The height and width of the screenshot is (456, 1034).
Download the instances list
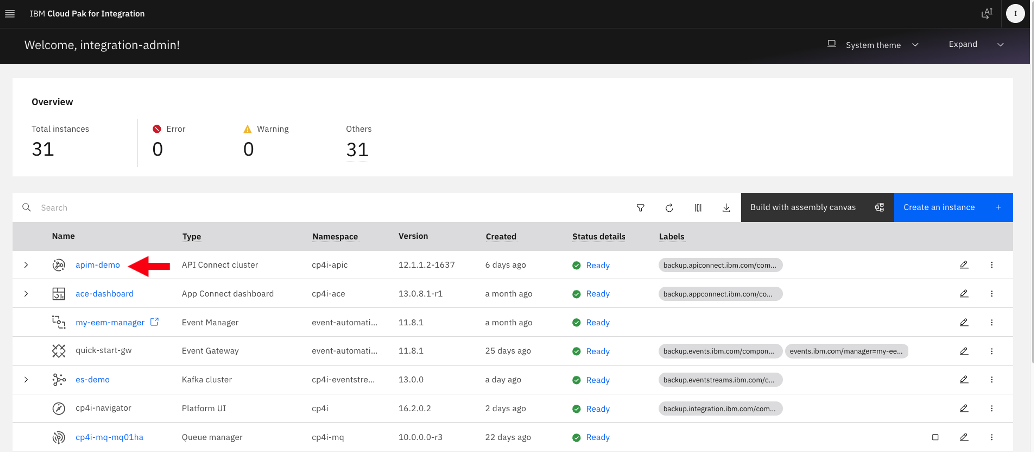(x=726, y=208)
